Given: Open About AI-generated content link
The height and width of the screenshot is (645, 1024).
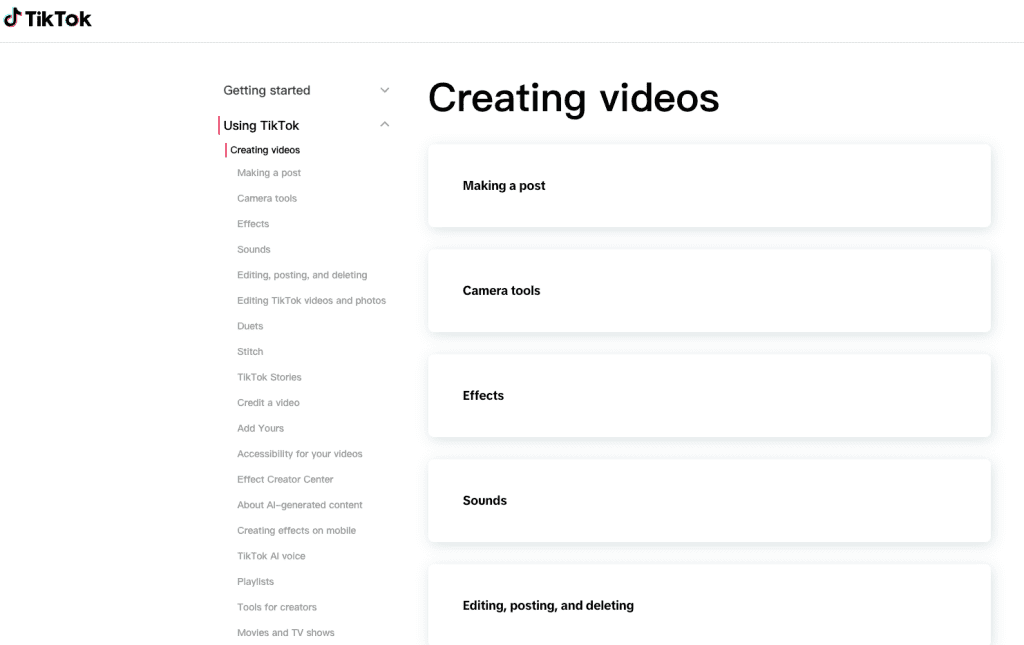Looking at the screenshot, I should tap(300, 505).
